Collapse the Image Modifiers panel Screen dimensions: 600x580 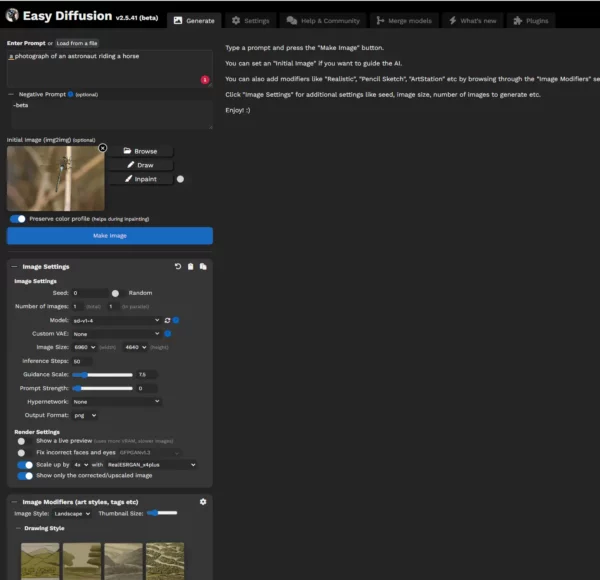coord(14,502)
